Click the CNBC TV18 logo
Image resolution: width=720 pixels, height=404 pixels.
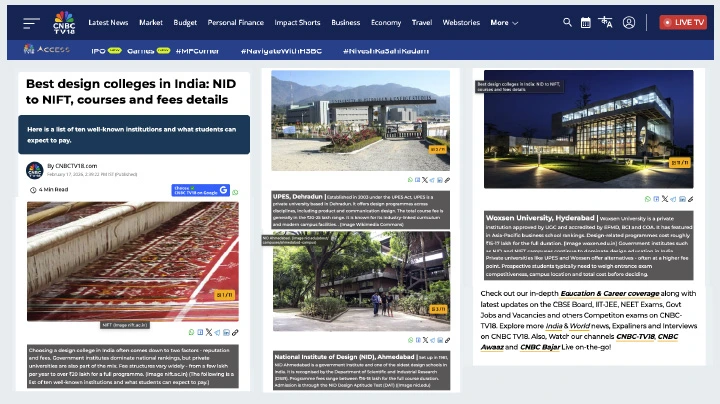(x=63, y=21)
